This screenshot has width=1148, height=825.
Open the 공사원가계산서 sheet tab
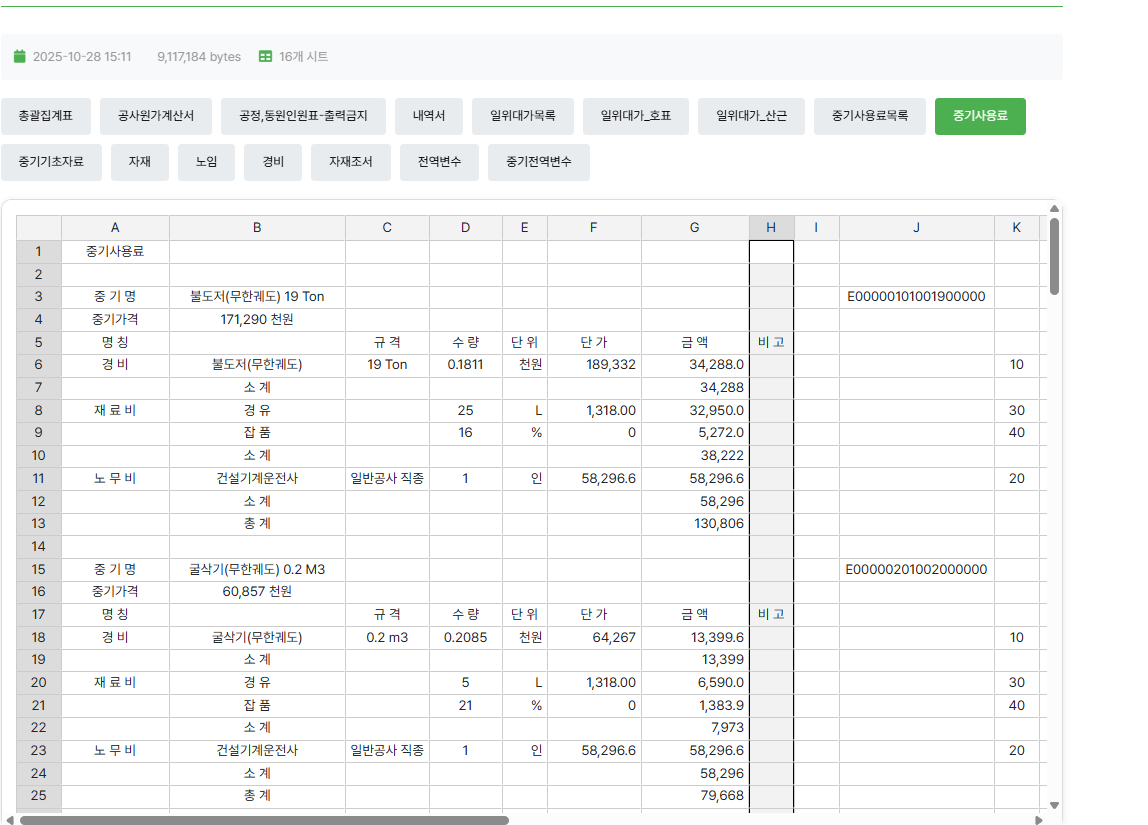(155, 116)
